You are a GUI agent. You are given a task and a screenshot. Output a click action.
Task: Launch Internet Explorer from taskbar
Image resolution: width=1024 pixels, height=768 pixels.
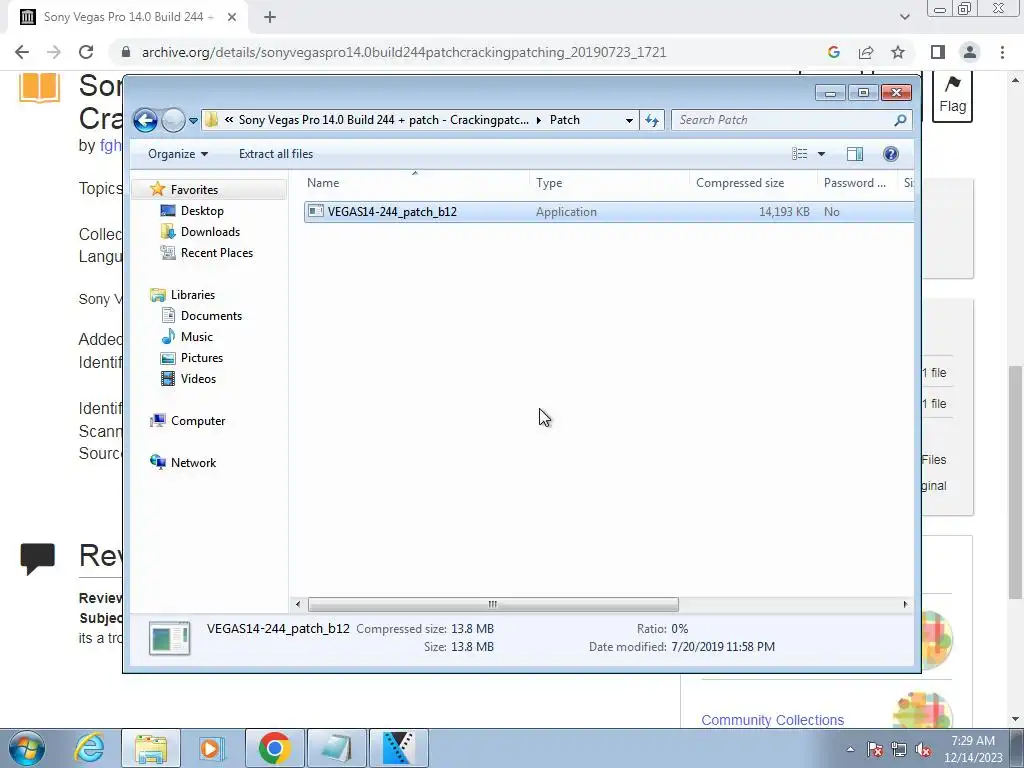(x=89, y=748)
